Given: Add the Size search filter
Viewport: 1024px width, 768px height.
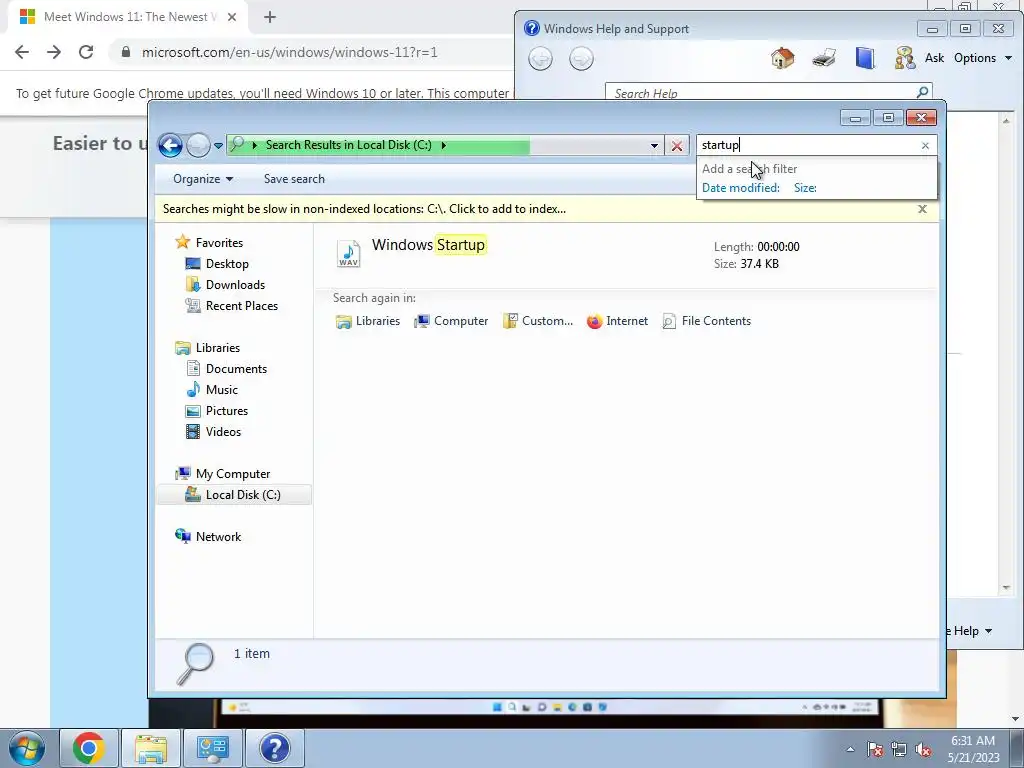Looking at the screenshot, I should coord(805,188).
